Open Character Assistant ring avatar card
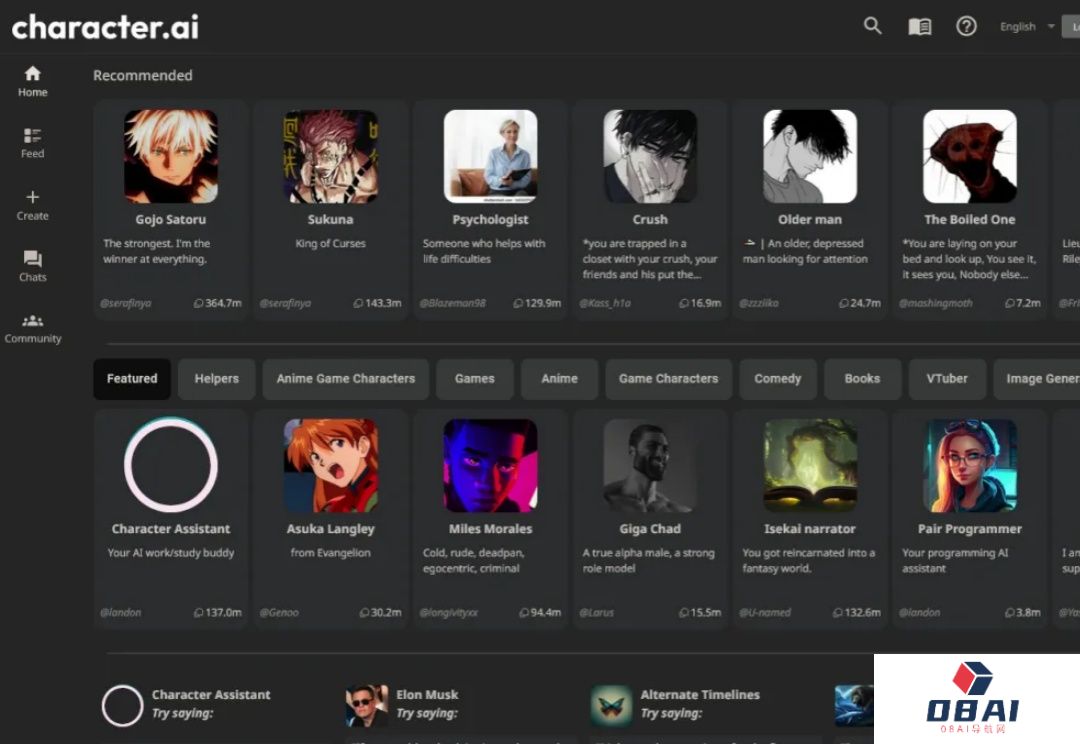Screen dimensions: 1080x744 (171, 465)
